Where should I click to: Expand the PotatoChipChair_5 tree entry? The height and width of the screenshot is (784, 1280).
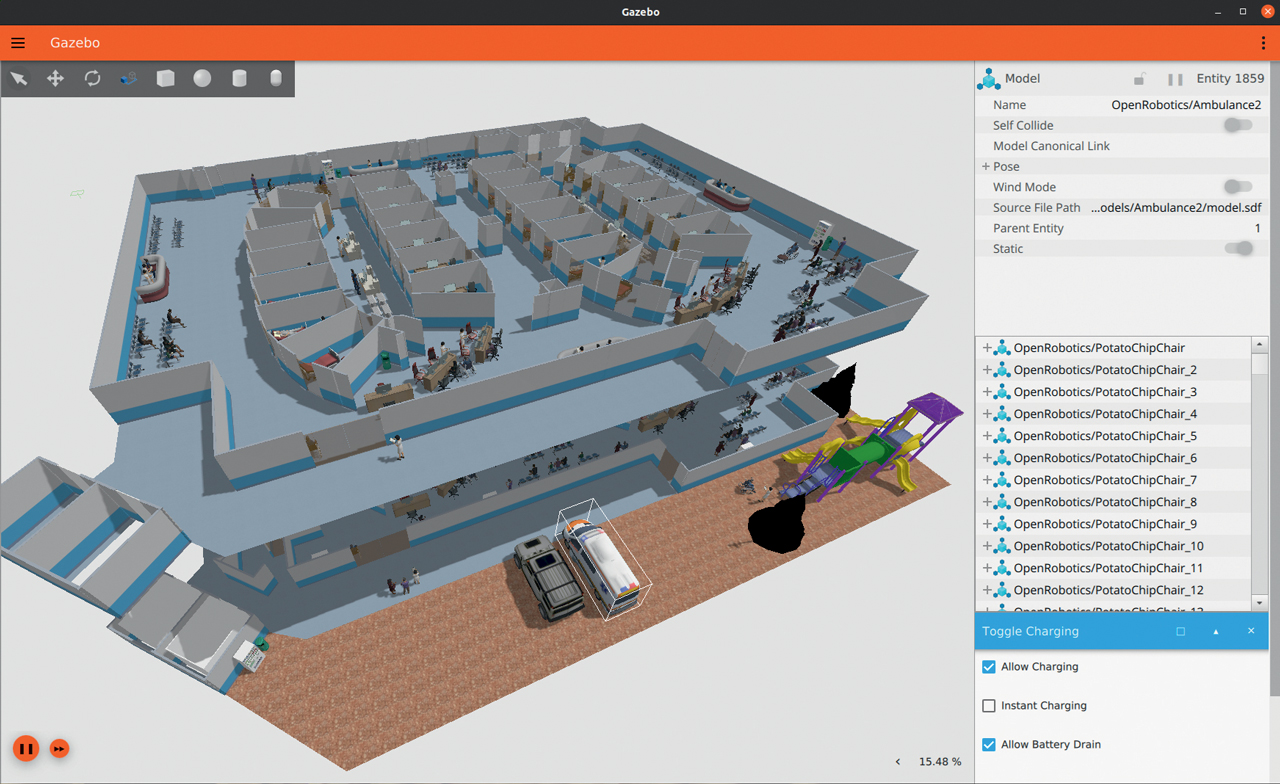[x=987, y=436]
